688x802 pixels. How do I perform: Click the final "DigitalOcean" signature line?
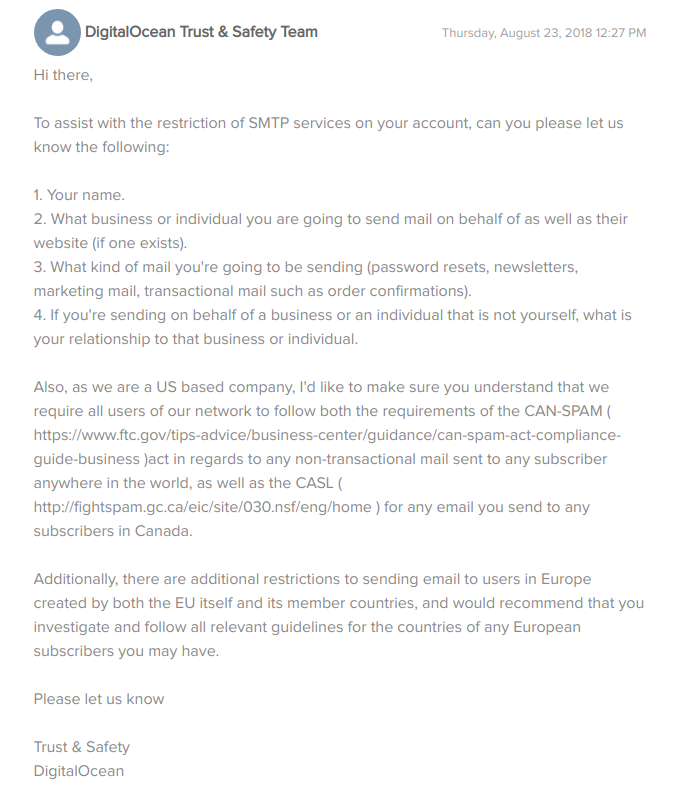(79, 771)
